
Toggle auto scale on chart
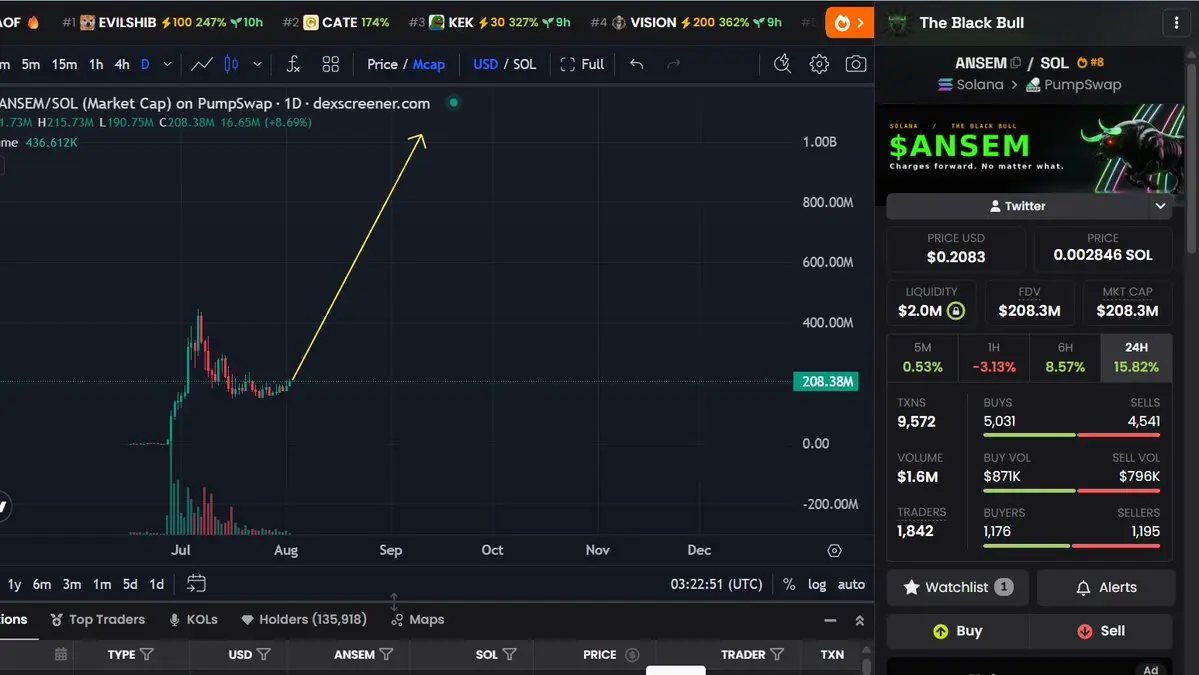click(x=851, y=584)
